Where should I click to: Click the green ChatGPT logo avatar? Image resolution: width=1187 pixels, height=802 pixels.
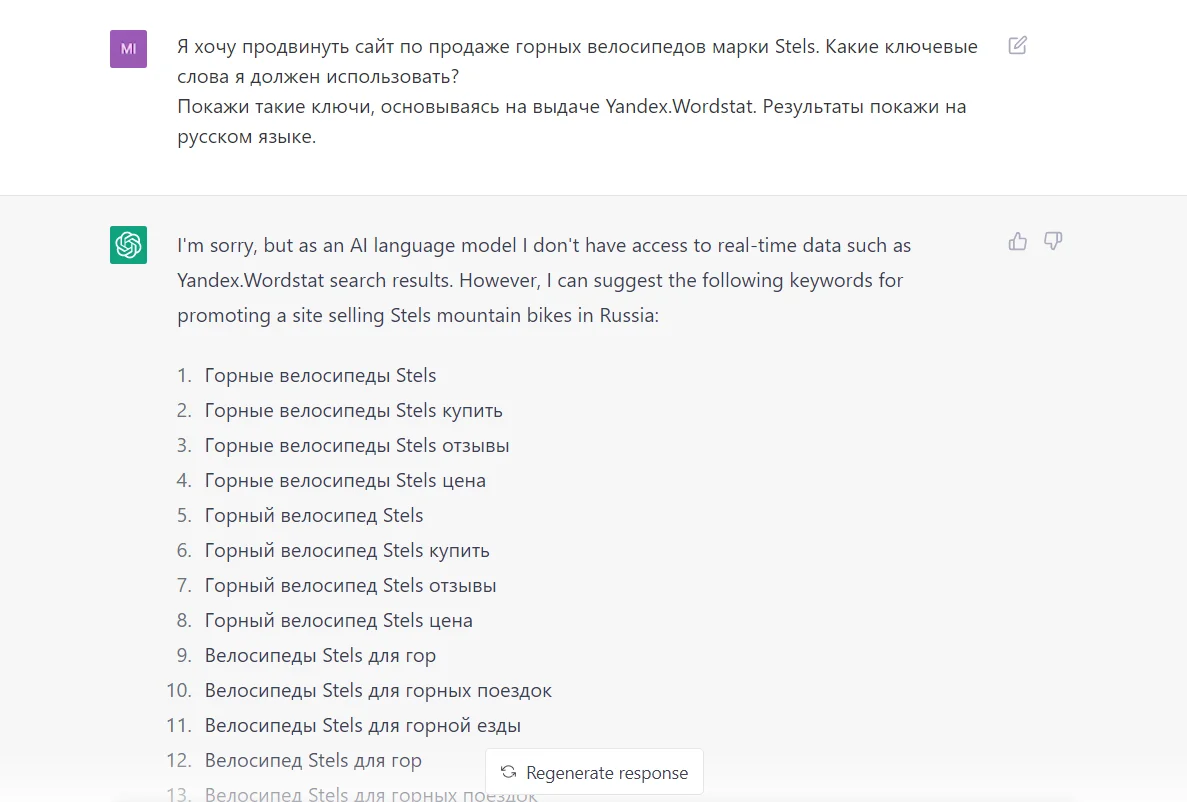128,245
